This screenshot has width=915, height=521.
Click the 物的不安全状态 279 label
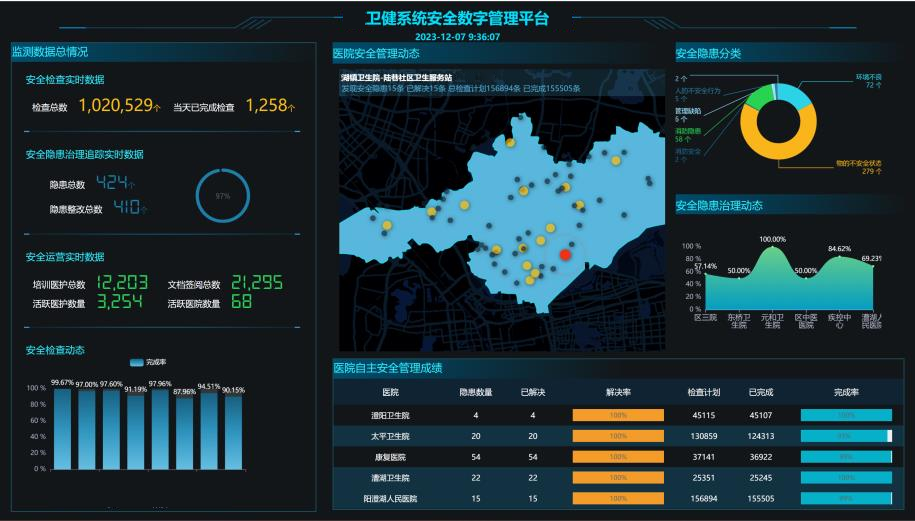pyautogui.click(x=858, y=167)
